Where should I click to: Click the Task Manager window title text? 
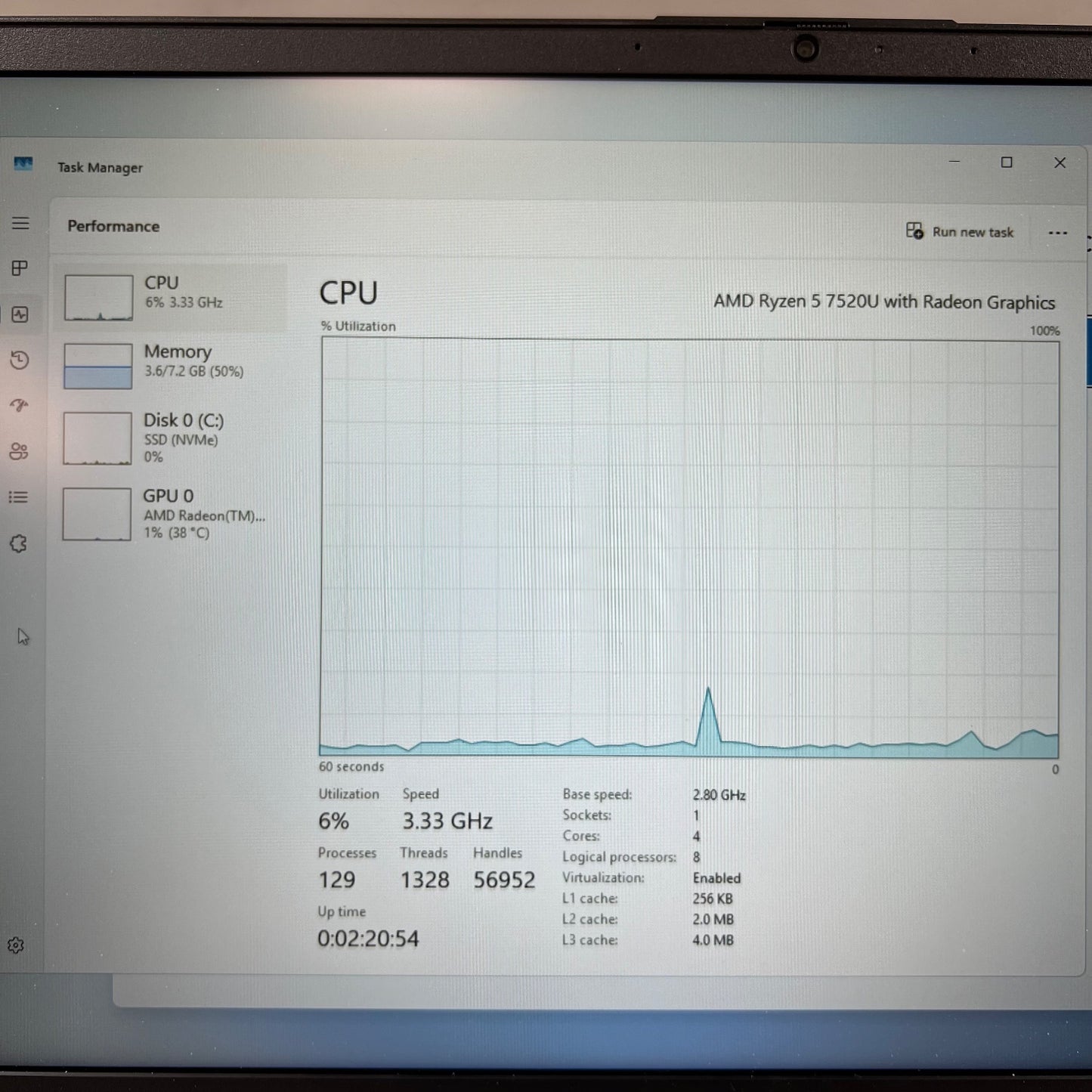click(100, 168)
